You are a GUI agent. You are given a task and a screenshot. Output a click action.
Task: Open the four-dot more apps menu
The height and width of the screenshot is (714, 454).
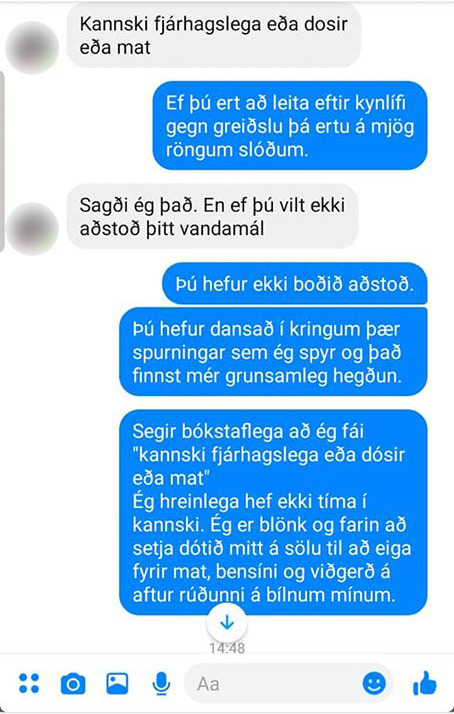[29, 683]
